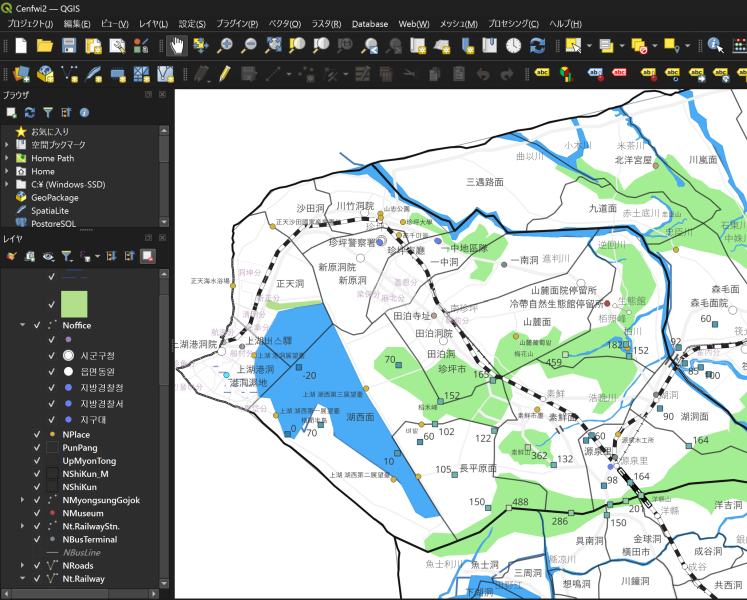This screenshot has width=747, height=600.
Task: Enable the NBusLine layer checkbox
Action: (37, 553)
